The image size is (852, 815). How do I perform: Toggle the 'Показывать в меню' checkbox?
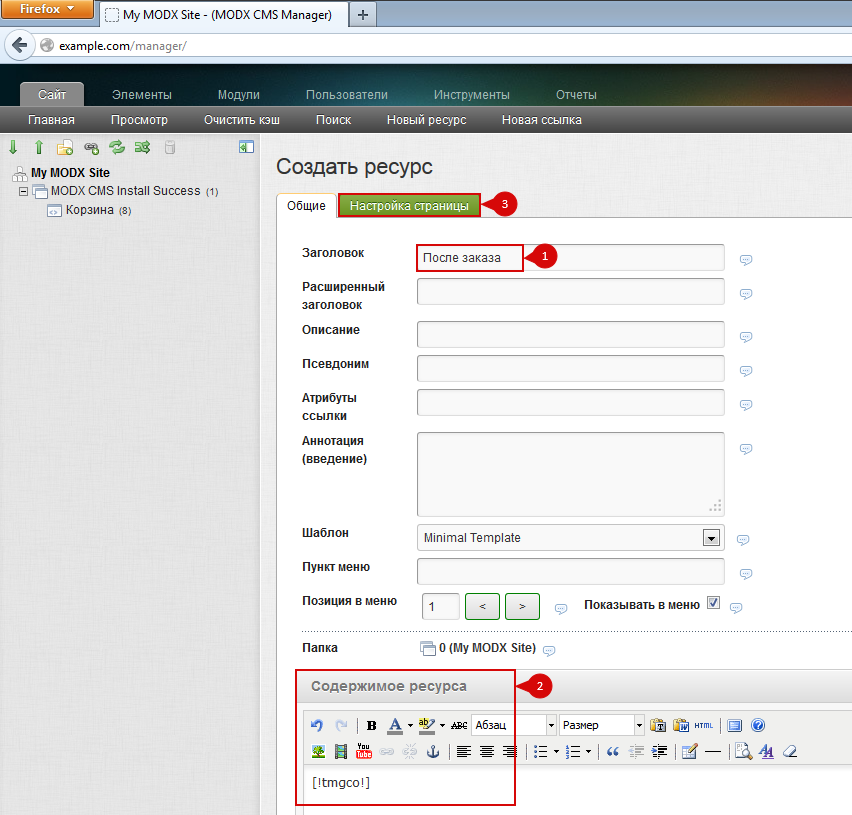(713, 603)
